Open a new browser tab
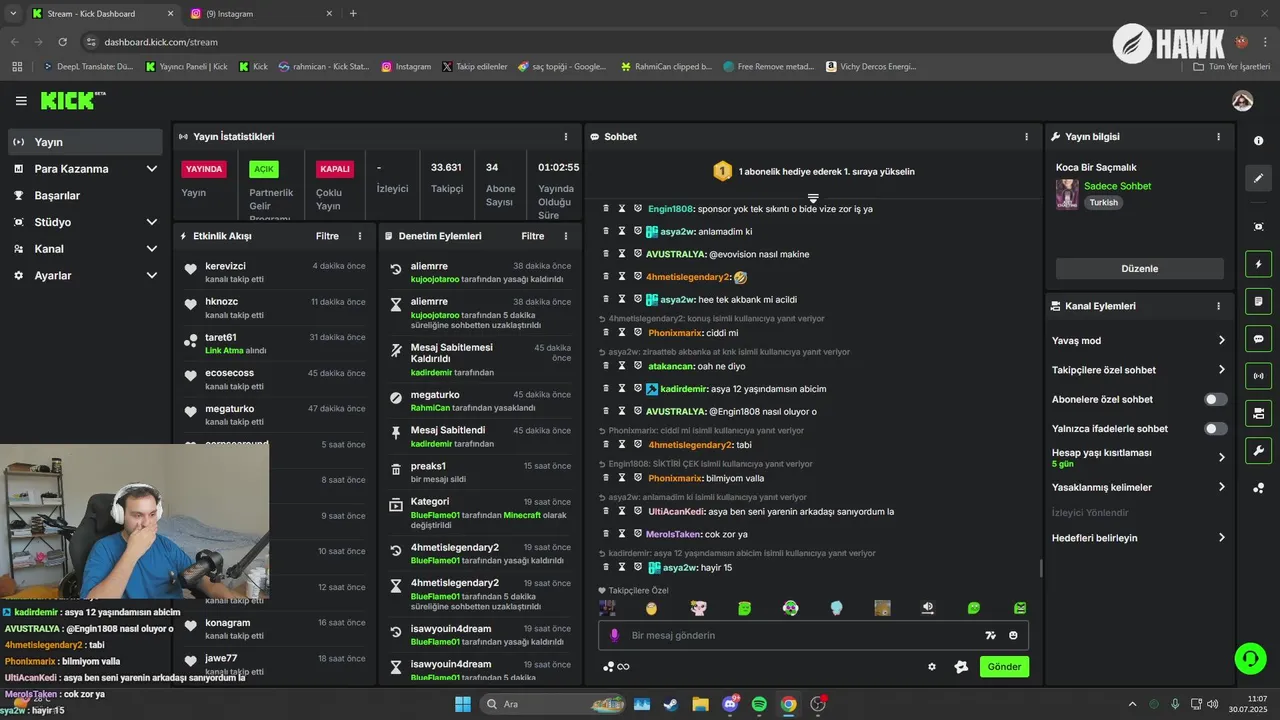The image size is (1280, 720). 353,14
